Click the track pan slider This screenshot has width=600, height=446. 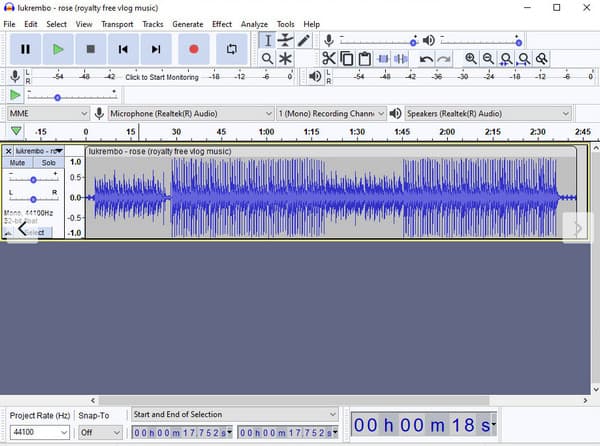click(34, 199)
